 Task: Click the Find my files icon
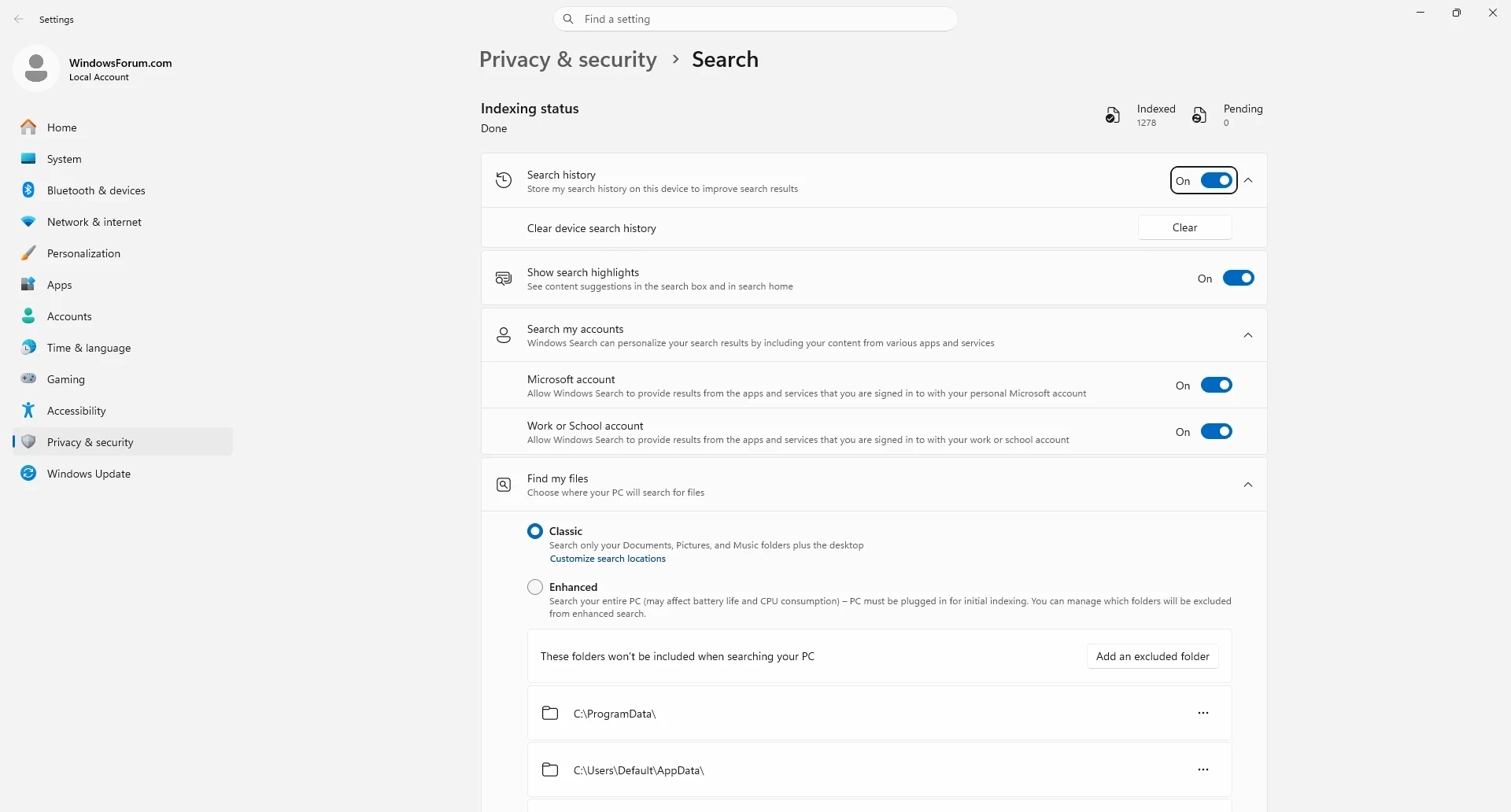[x=504, y=485]
